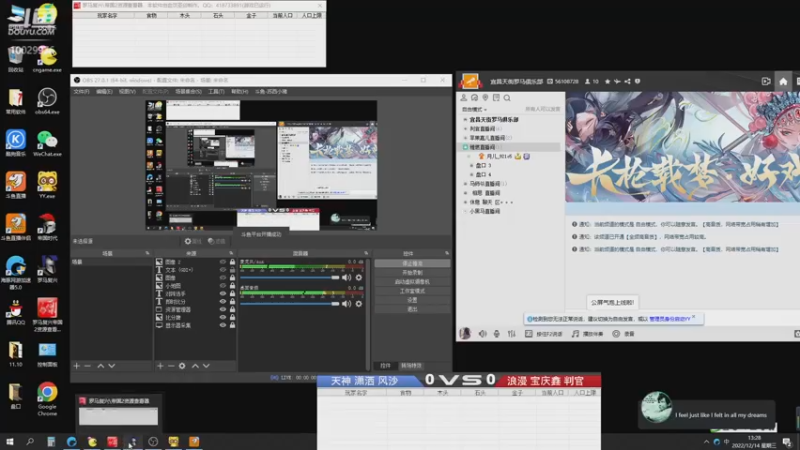Show hidden icons in system tray

(706, 442)
